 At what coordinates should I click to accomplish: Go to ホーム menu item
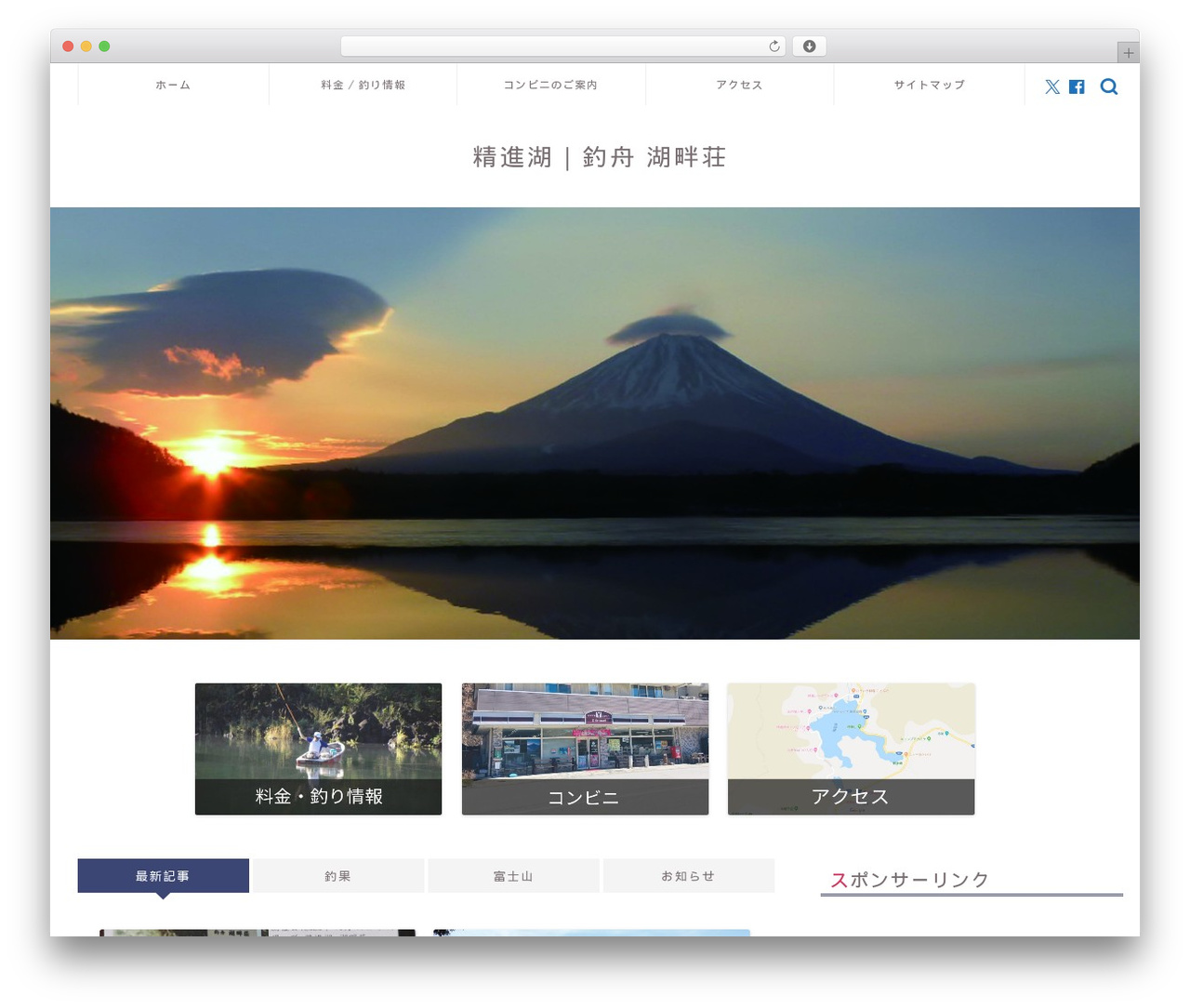pos(174,85)
